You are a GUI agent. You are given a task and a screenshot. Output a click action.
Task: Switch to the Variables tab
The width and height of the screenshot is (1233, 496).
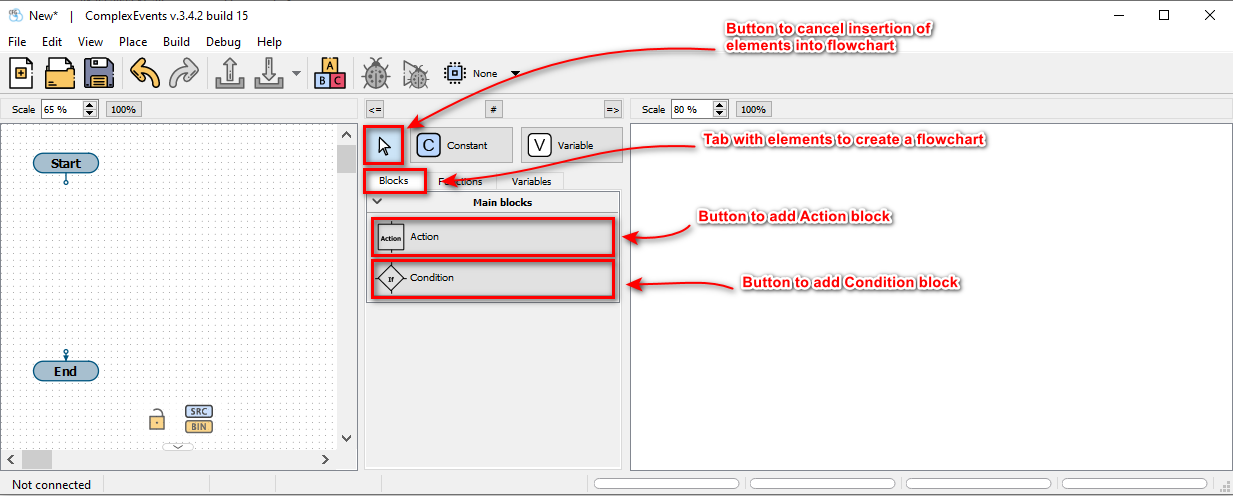point(531,182)
